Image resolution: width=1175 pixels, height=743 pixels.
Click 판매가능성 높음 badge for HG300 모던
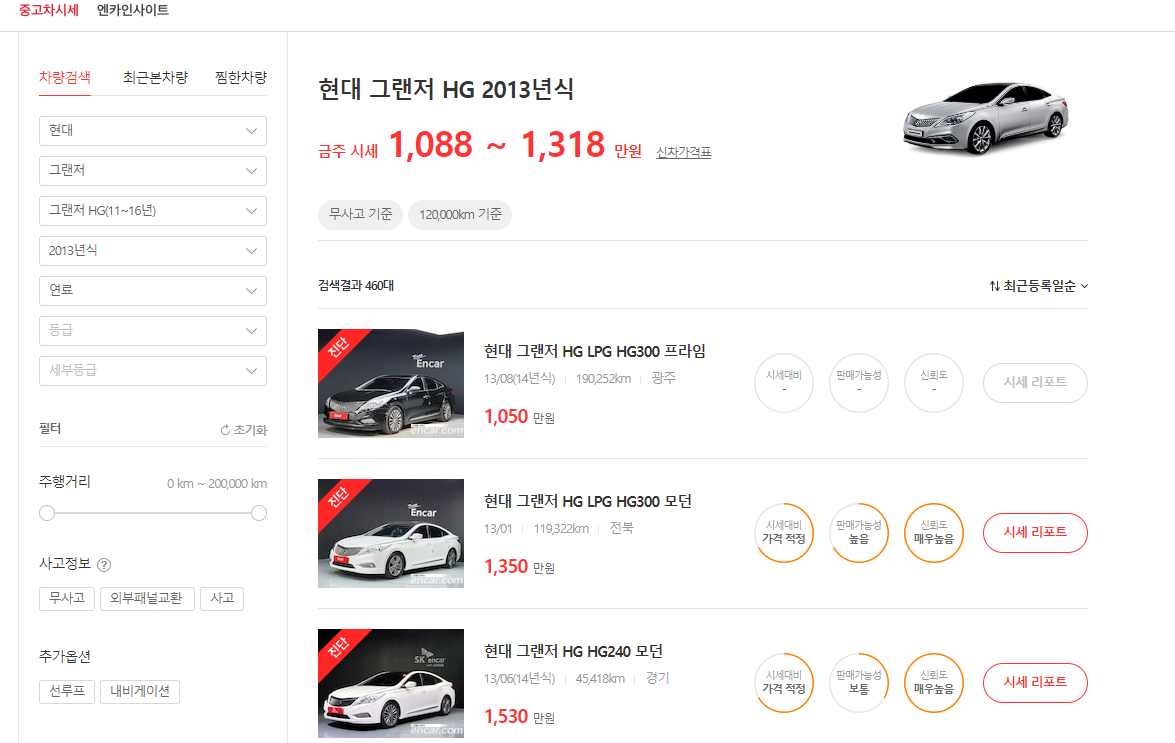coord(859,533)
